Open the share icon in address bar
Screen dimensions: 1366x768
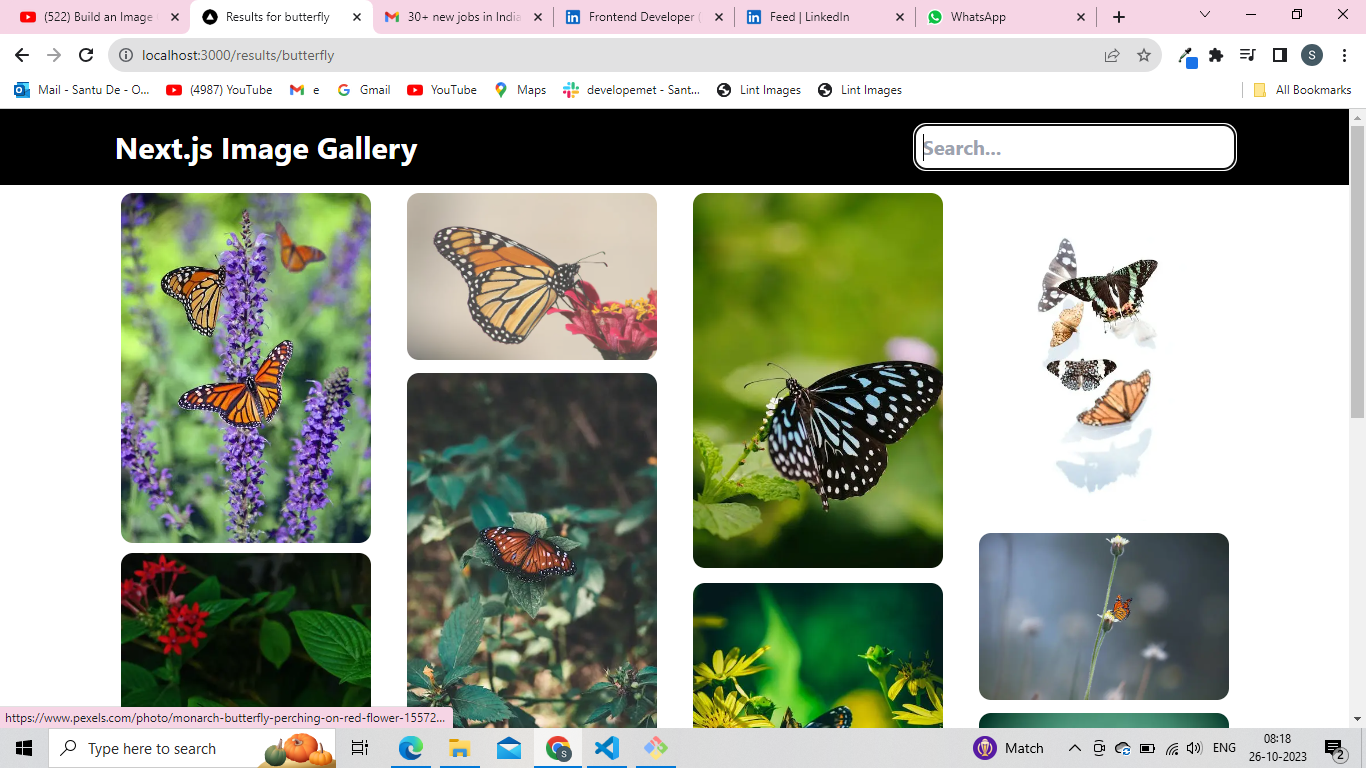tap(1112, 55)
